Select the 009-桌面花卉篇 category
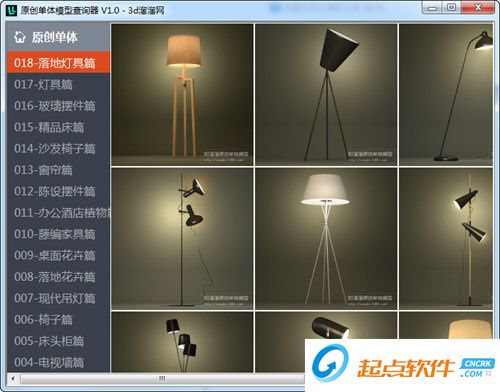Screen dimensions: 500x392 [59, 255]
